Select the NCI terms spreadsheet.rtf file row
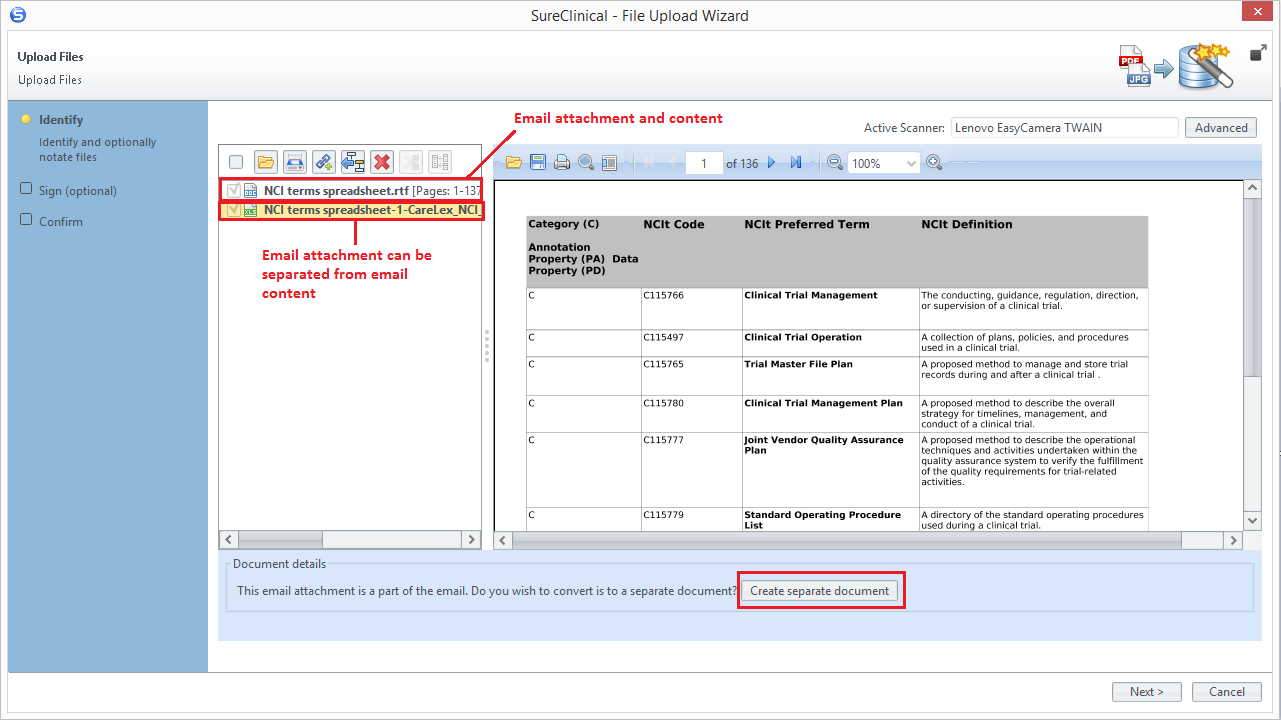The height and width of the screenshot is (720, 1281). (351, 190)
